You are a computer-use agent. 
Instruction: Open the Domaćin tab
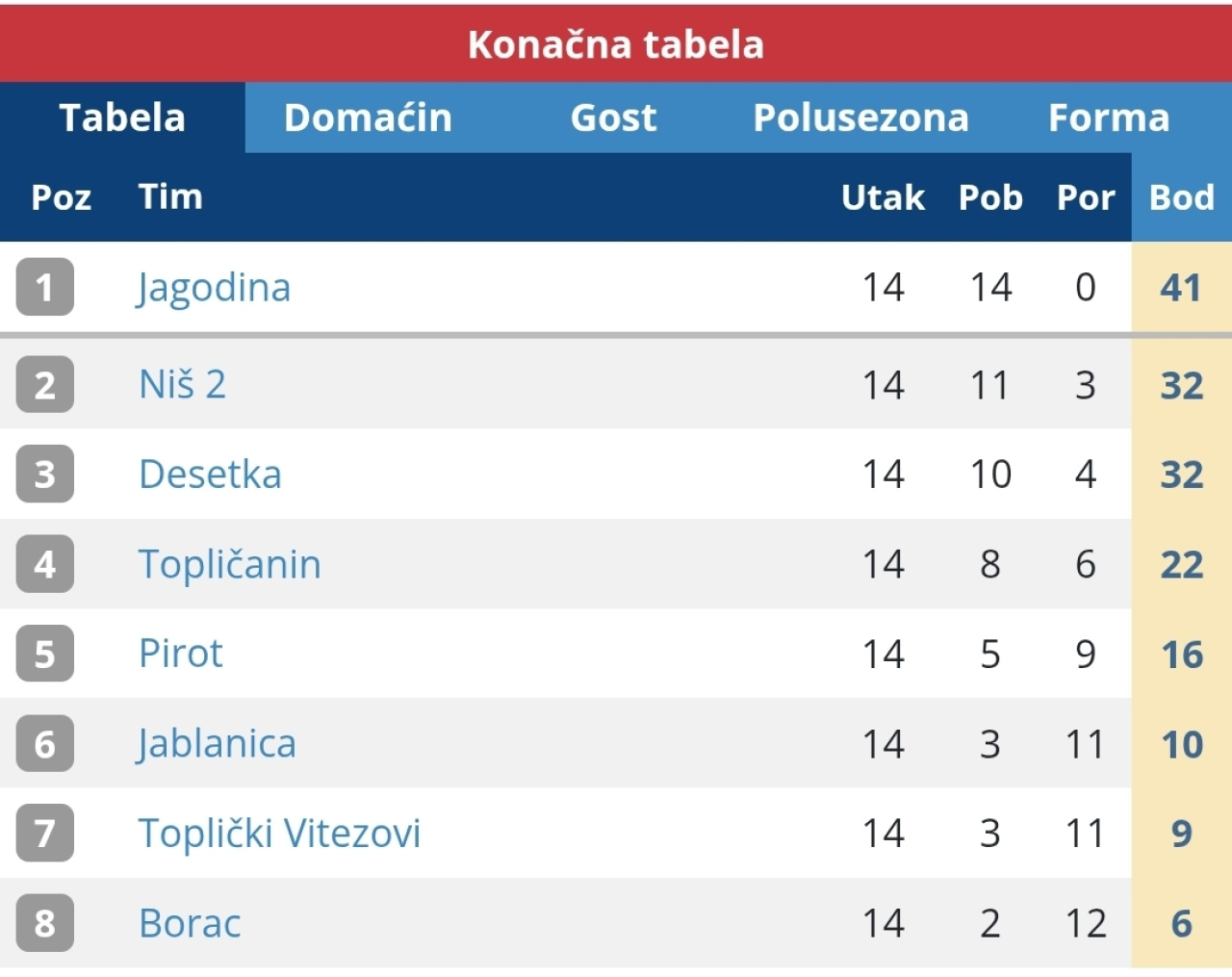pos(368,117)
